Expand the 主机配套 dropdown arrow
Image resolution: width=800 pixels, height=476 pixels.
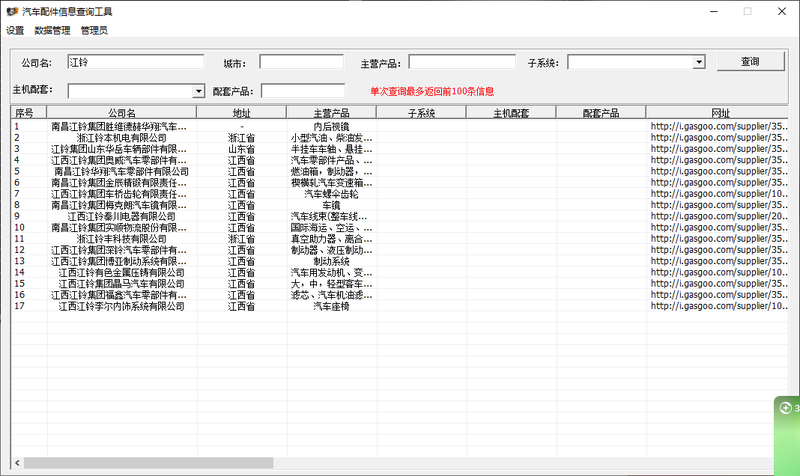(x=199, y=91)
